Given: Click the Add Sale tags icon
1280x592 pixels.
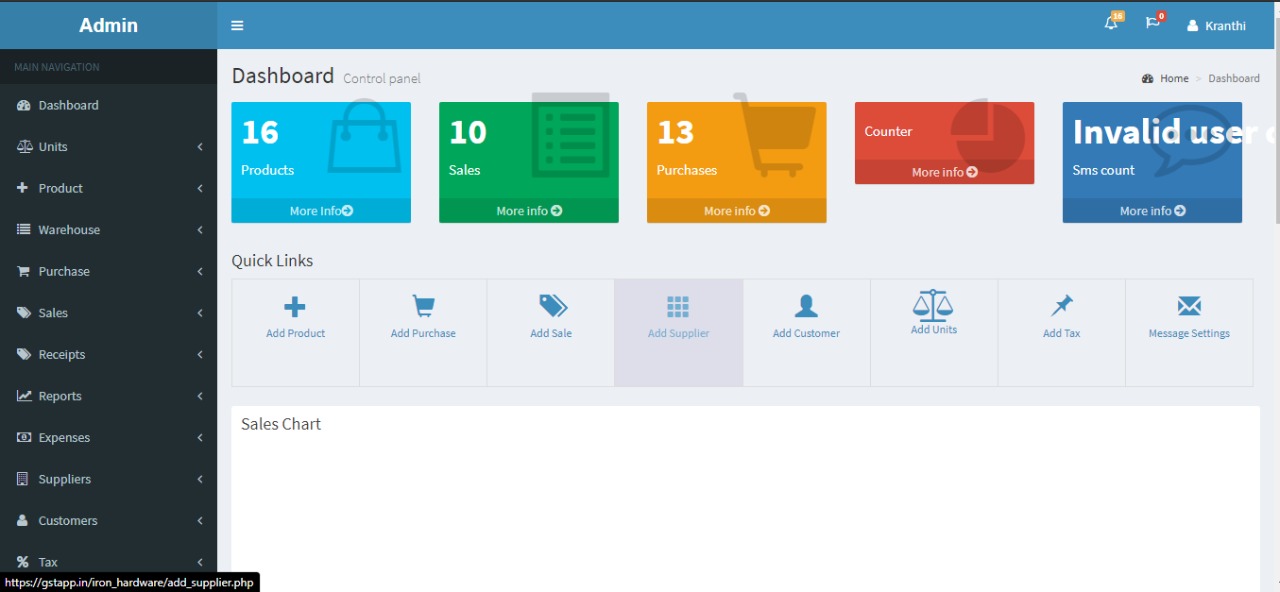Looking at the screenshot, I should pos(551,306).
